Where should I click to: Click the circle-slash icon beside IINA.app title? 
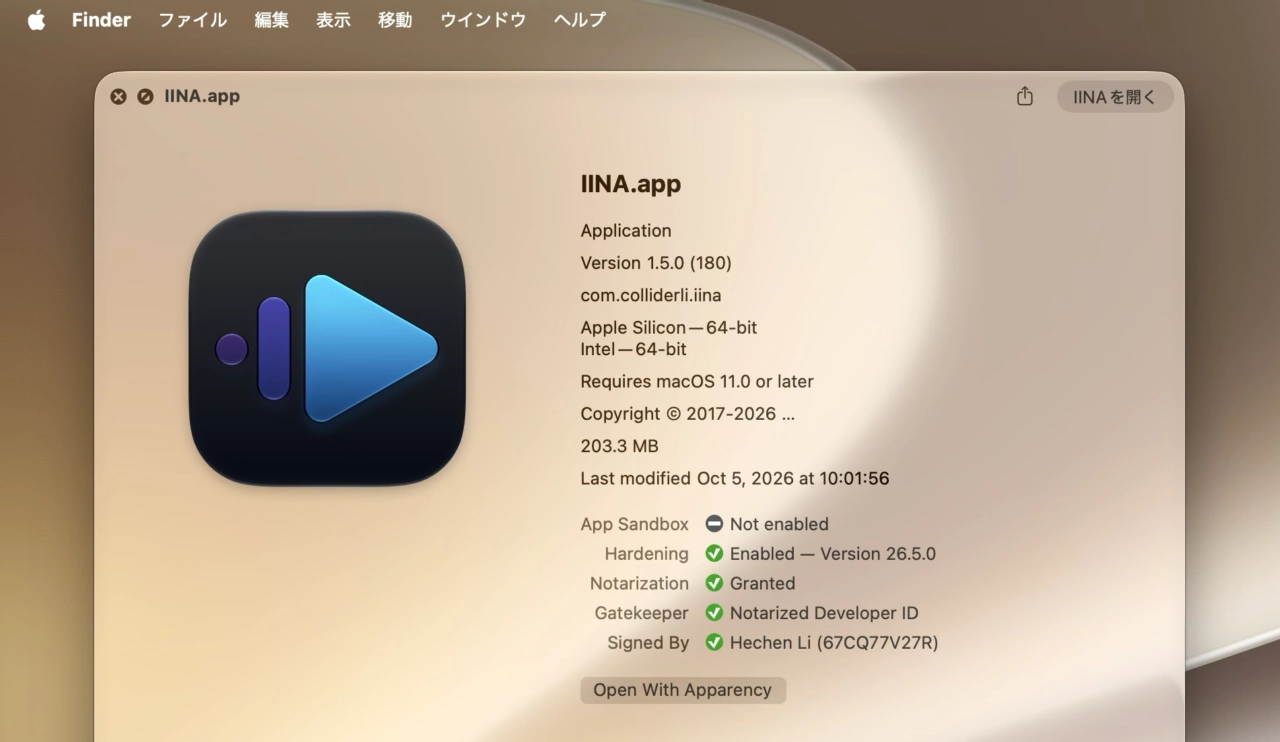pyautogui.click(x=145, y=97)
